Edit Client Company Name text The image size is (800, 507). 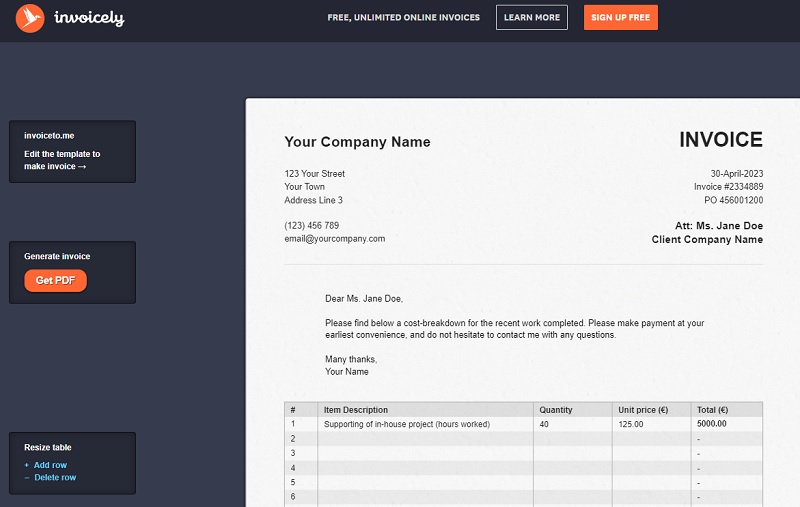(707, 239)
